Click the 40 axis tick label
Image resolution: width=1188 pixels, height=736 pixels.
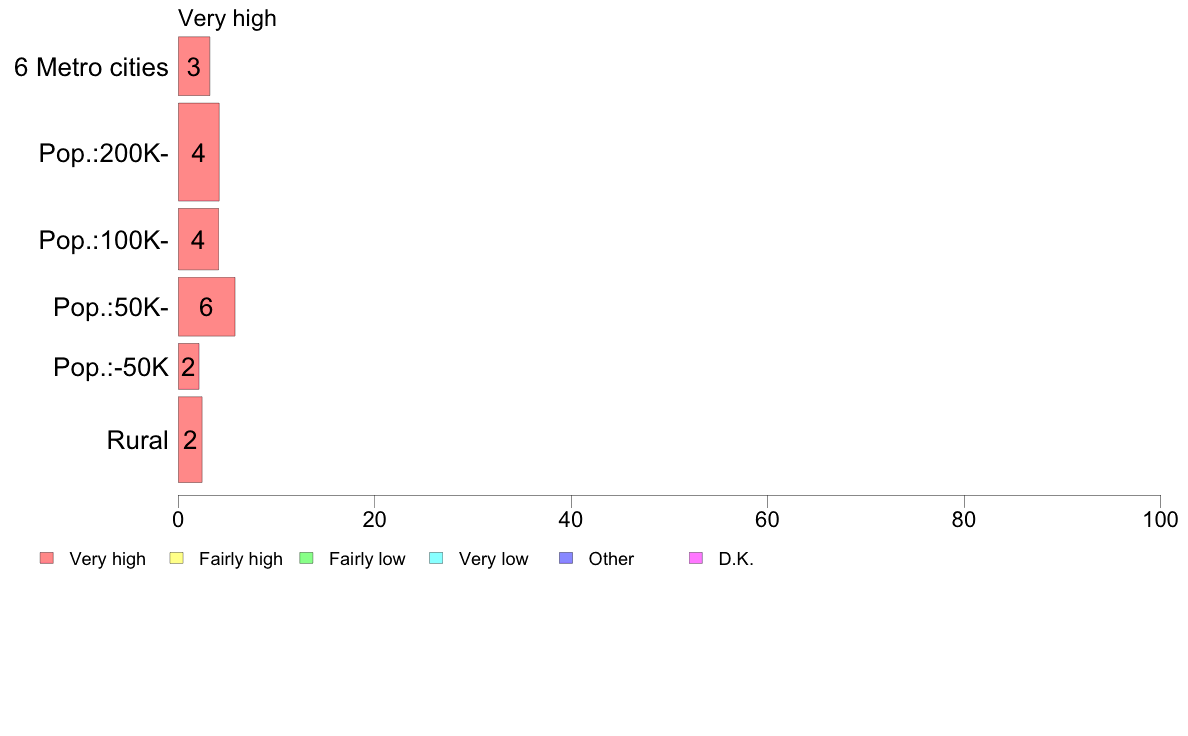click(x=571, y=519)
